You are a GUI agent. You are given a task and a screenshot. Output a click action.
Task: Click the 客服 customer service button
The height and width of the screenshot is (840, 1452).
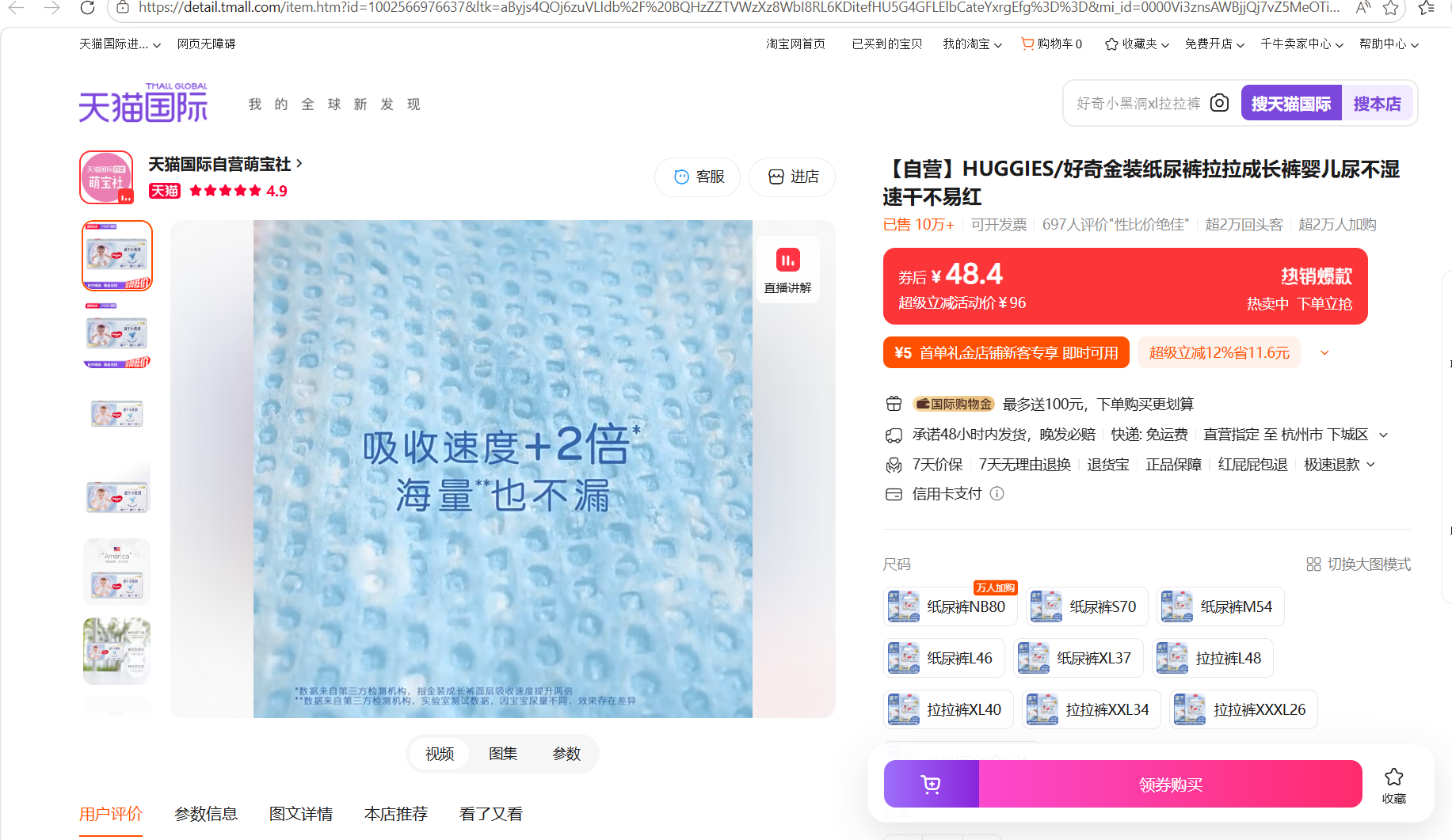coord(698,177)
